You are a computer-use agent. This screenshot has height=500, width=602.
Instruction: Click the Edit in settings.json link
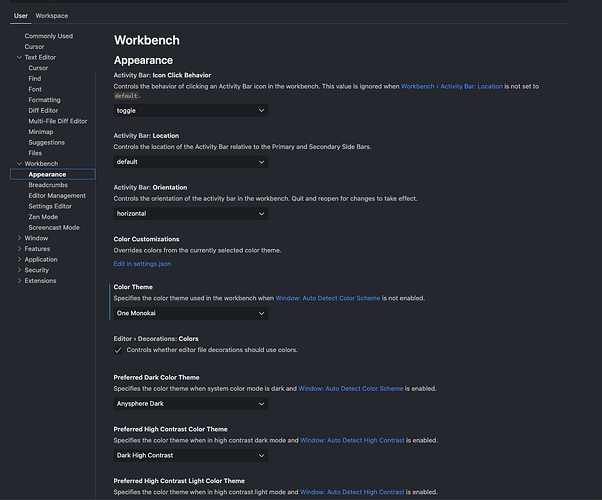tap(143, 264)
